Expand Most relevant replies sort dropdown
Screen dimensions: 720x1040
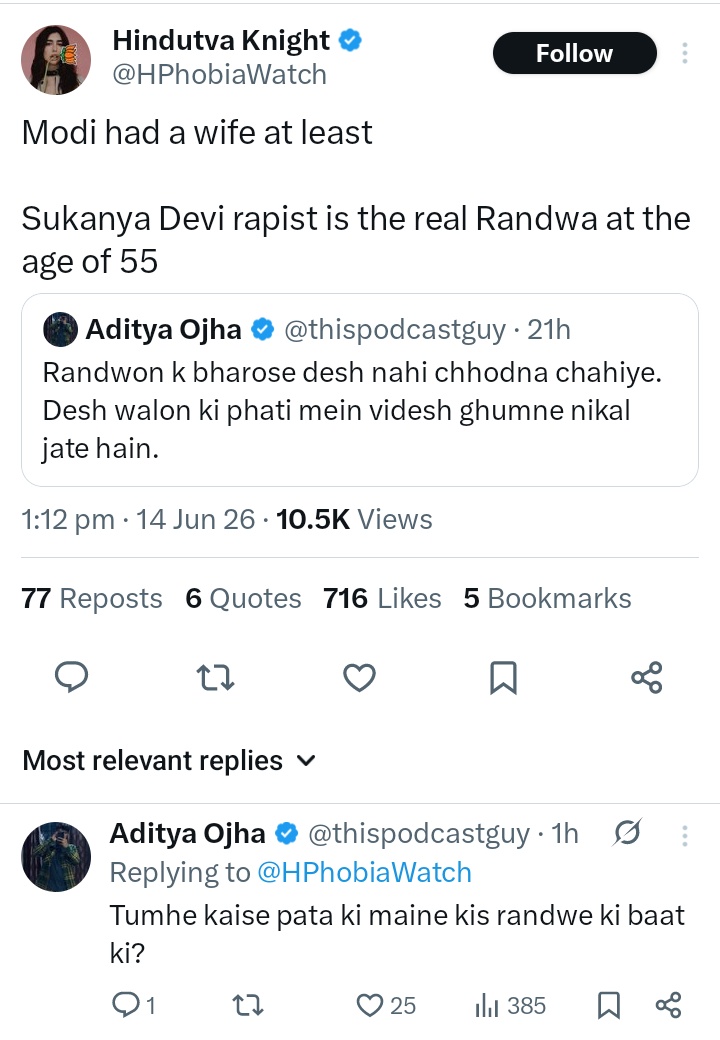click(x=169, y=761)
